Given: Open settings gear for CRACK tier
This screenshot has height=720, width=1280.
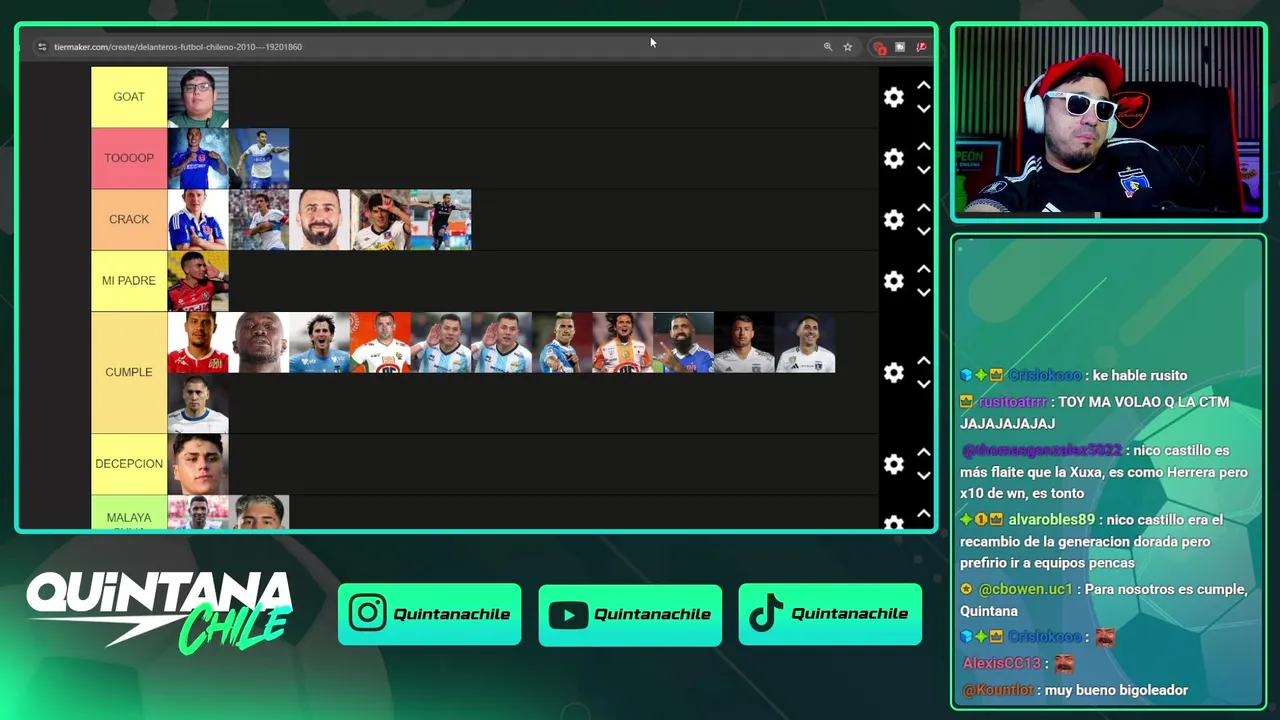Looking at the screenshot, I should tap(894, 219).
